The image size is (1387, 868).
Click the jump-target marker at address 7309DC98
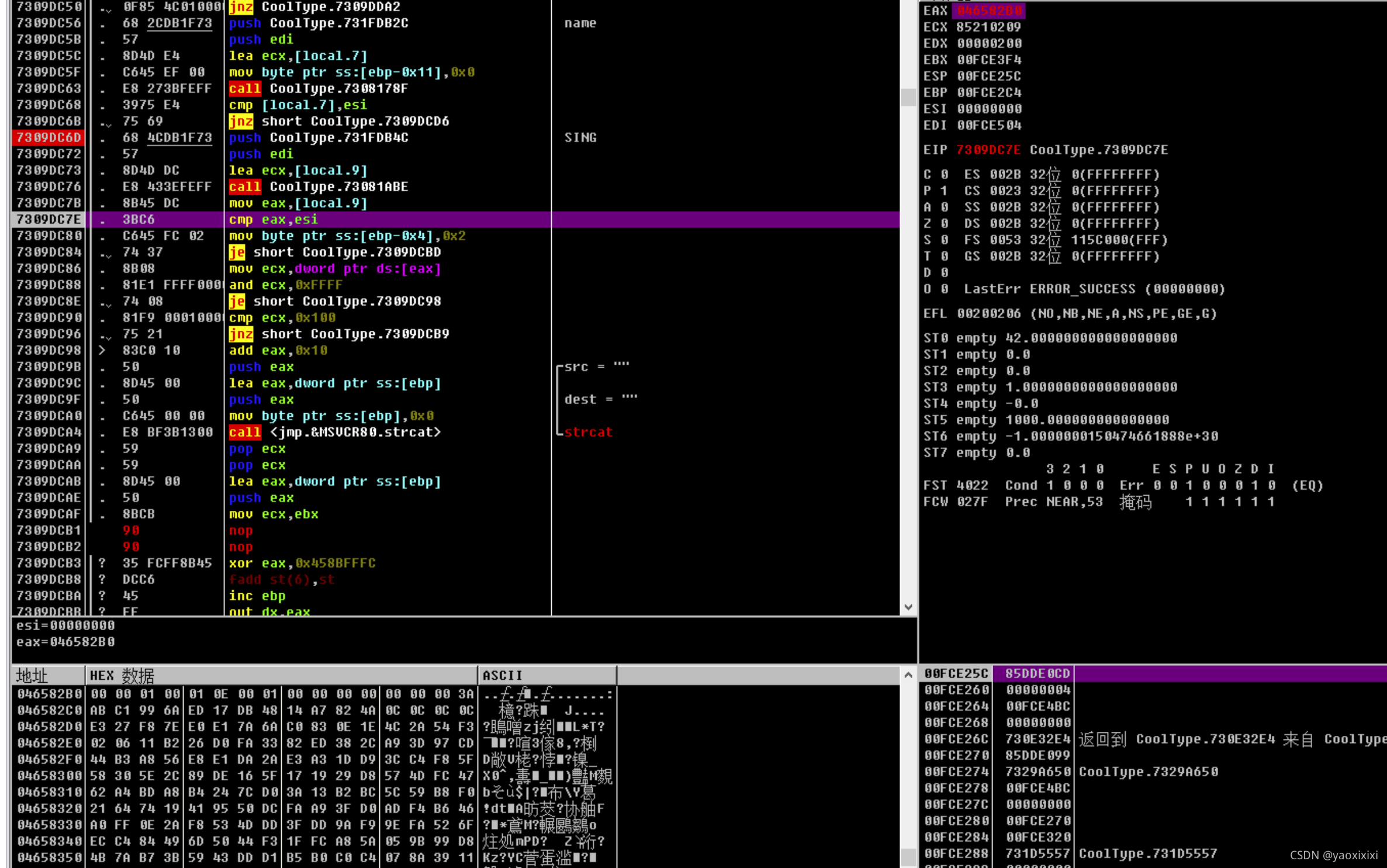(102, 350)
